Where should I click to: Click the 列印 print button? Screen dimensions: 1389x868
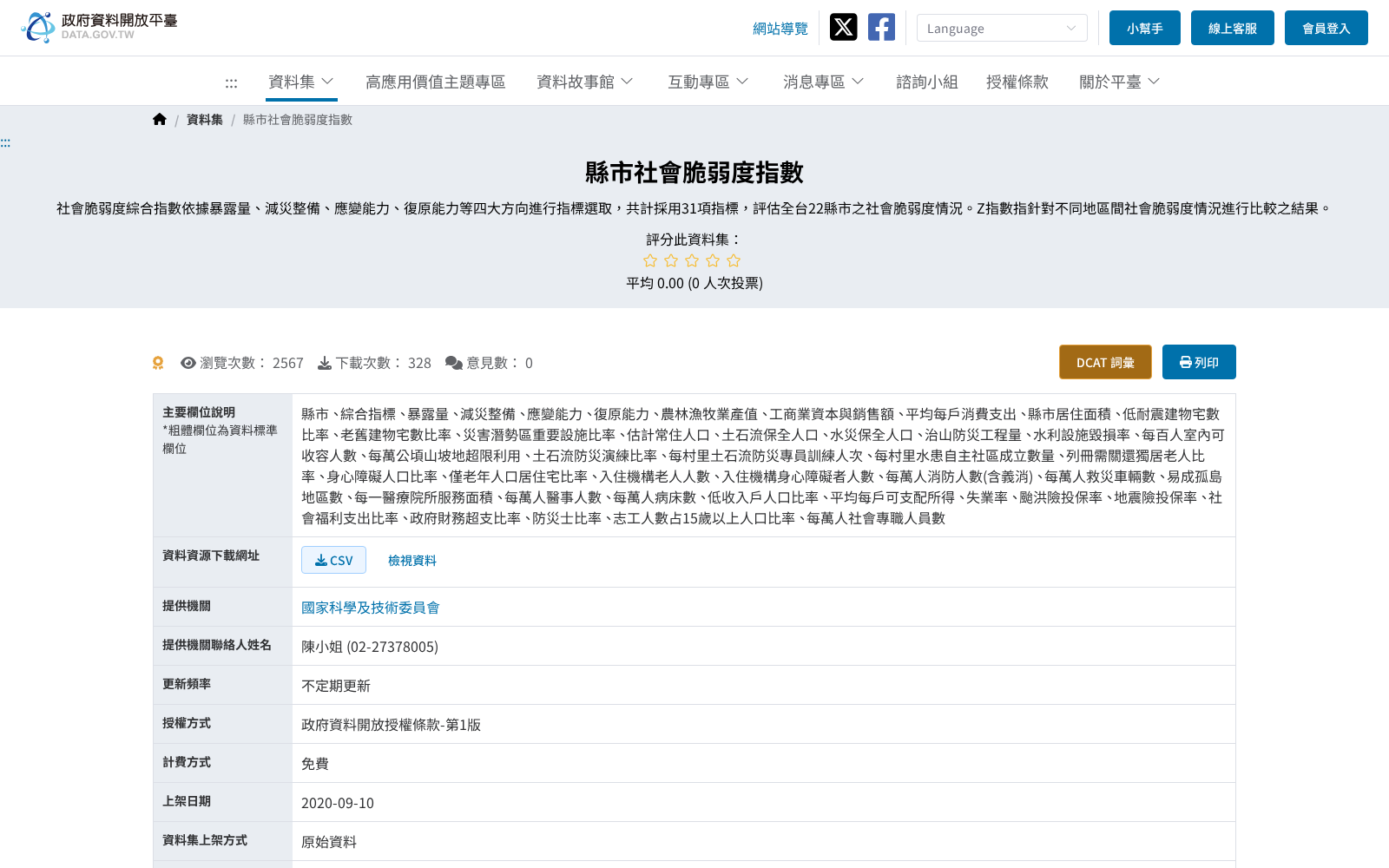(x=1199, y=362)
